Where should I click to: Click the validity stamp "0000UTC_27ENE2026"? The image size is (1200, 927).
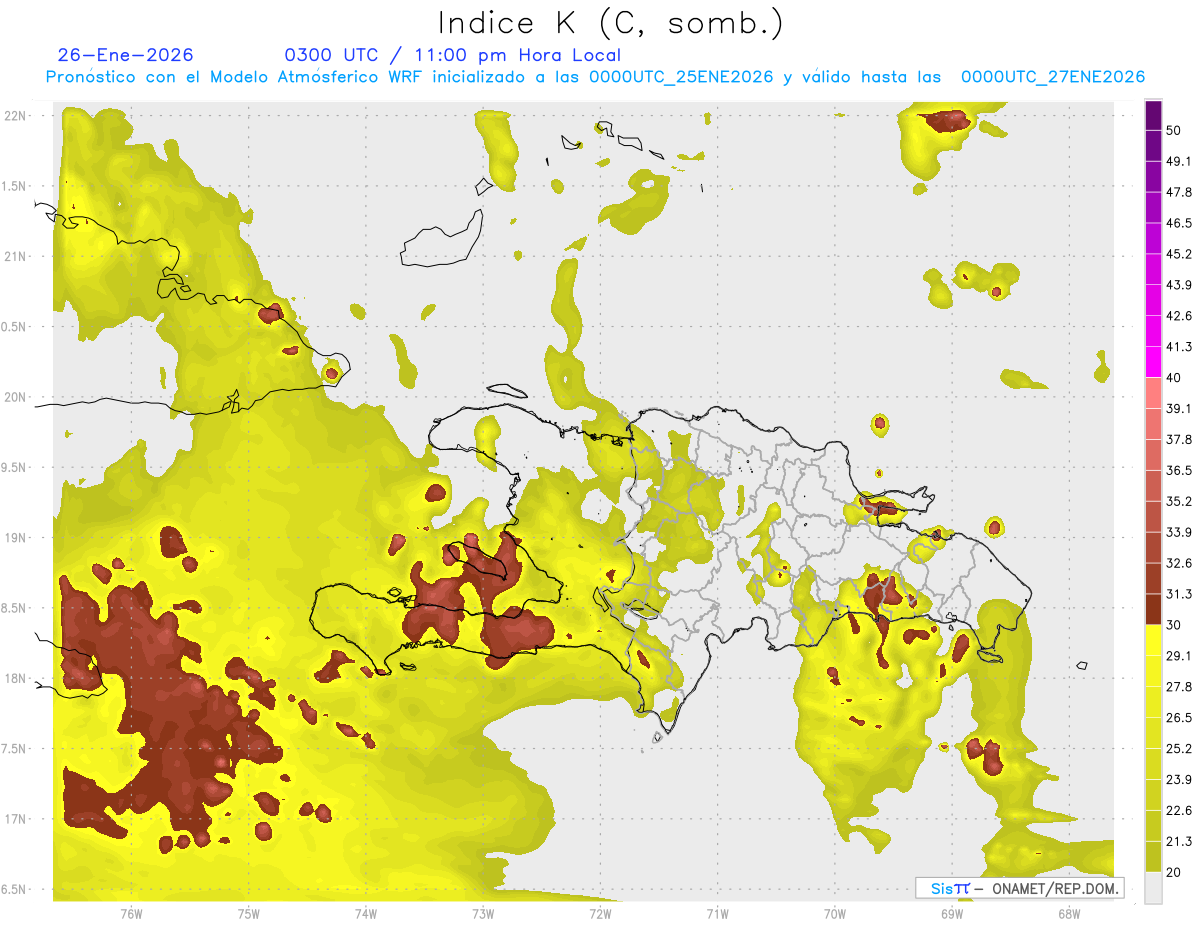click(x=1053, y=77)
